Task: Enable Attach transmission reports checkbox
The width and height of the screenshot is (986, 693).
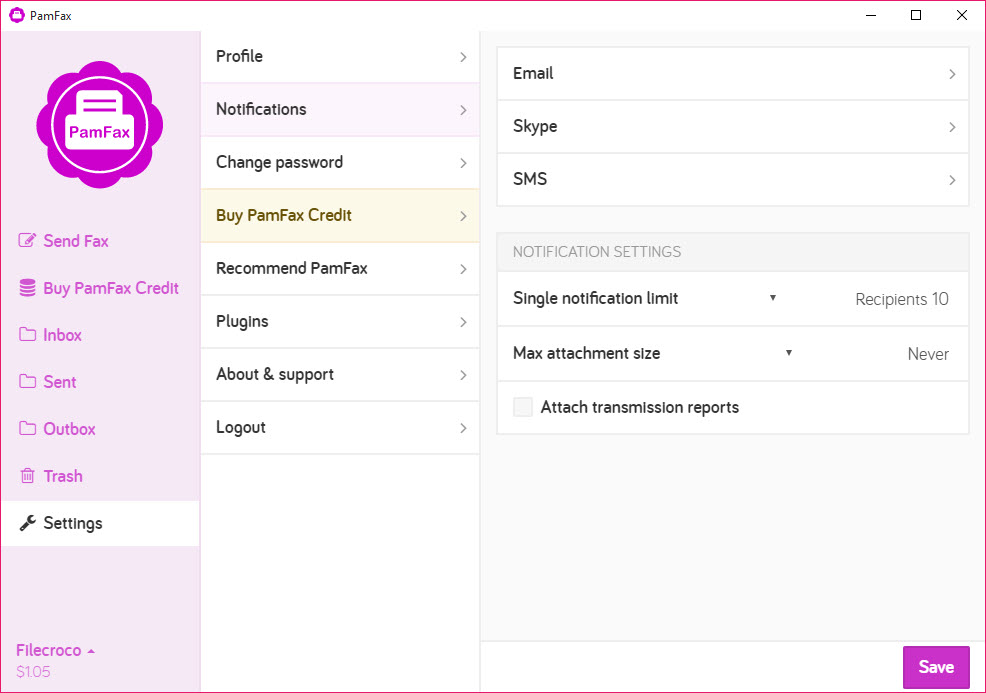Action: [523, 407]
